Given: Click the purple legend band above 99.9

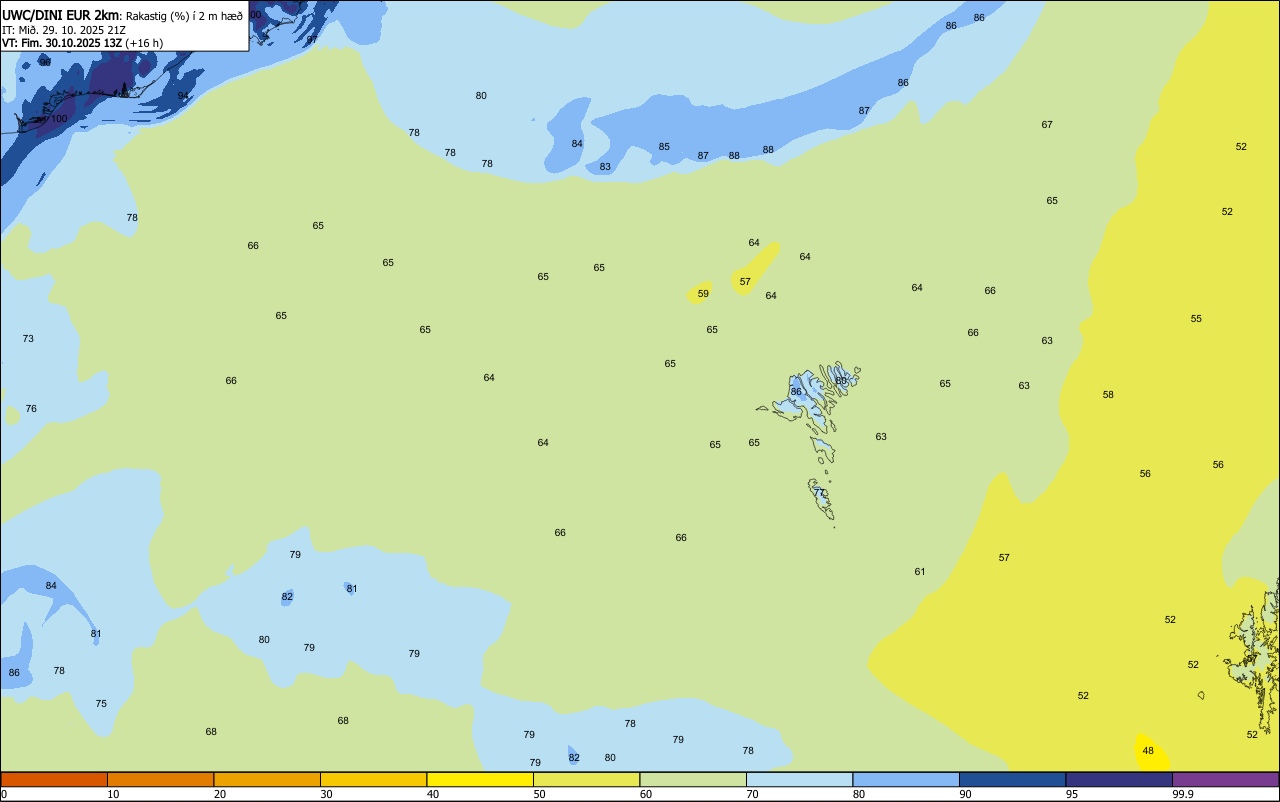Looking at the screenshot, I should click(x=1226, y=779).
